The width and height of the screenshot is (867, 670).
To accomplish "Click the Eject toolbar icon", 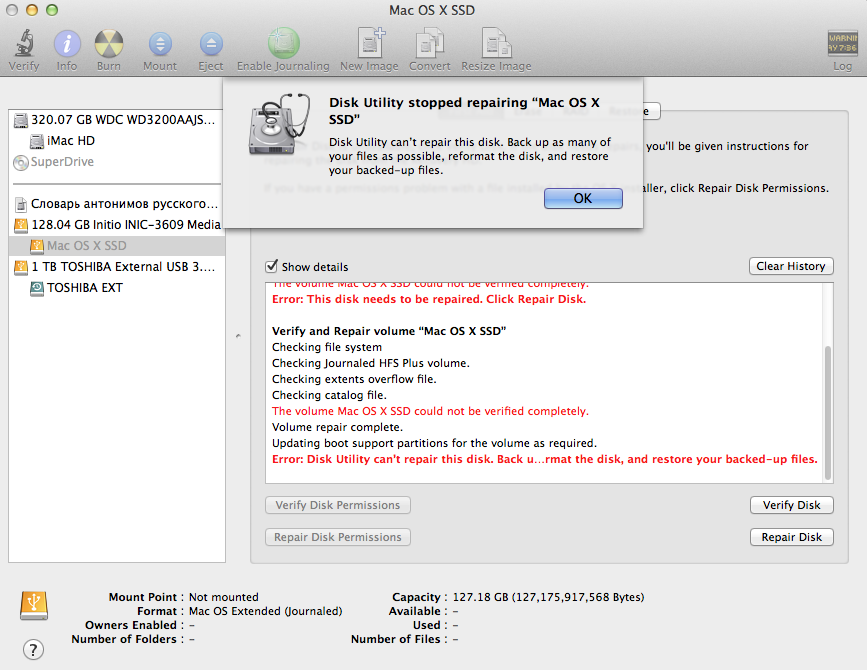I will click(211, 44).
